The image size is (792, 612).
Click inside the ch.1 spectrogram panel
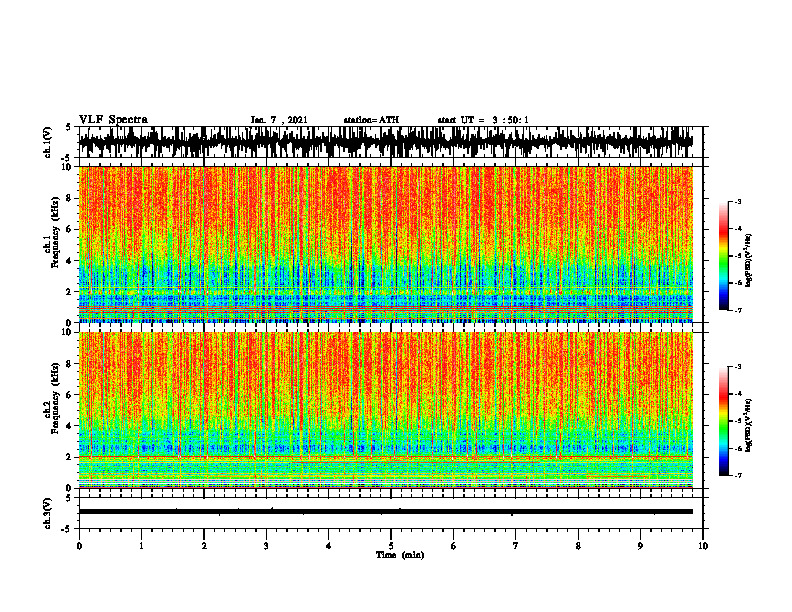pos(385,244)
